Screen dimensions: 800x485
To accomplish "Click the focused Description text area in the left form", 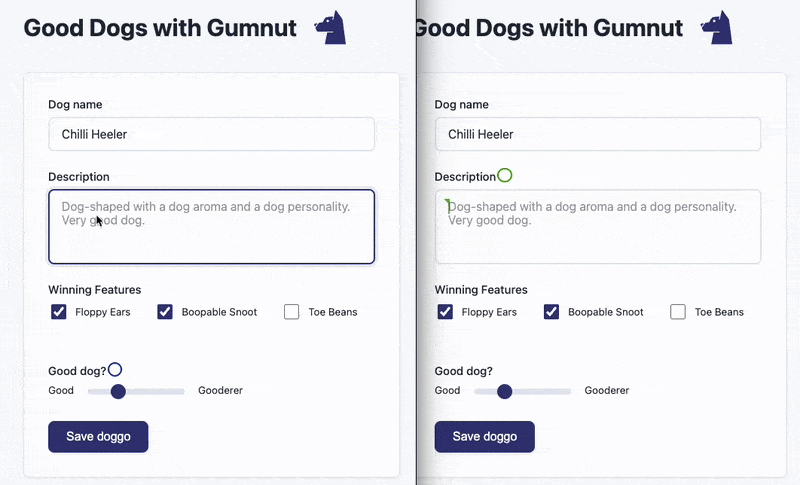I will [x=212, y=227].
